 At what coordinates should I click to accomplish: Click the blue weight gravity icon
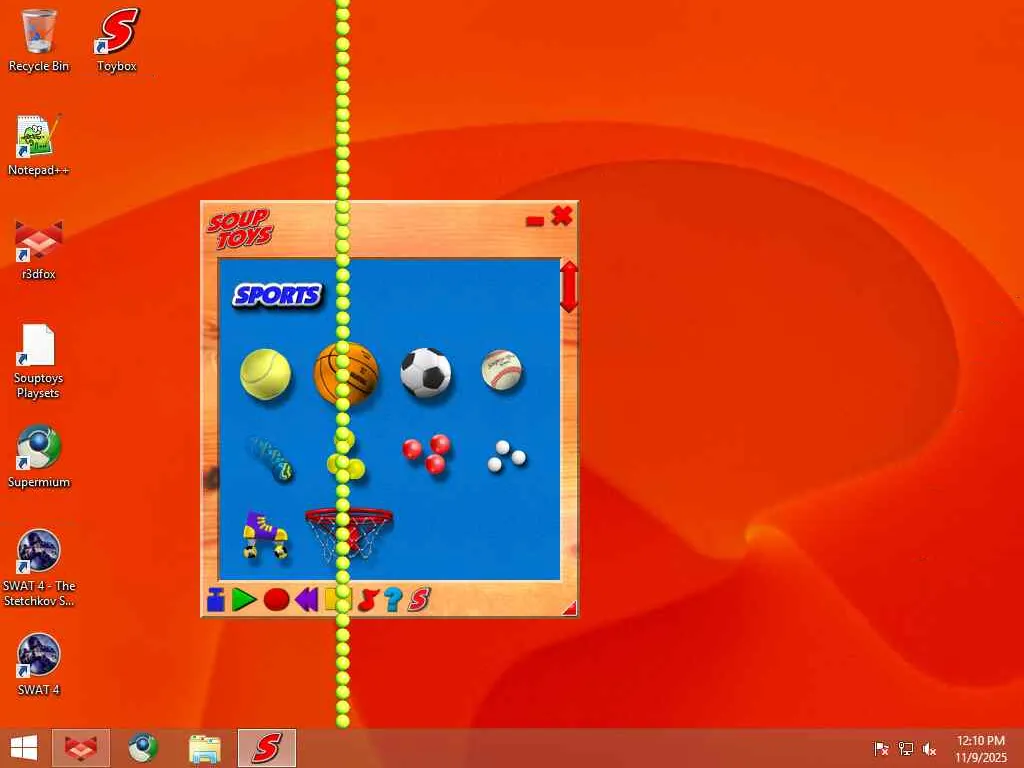click(x=216, y=600)
